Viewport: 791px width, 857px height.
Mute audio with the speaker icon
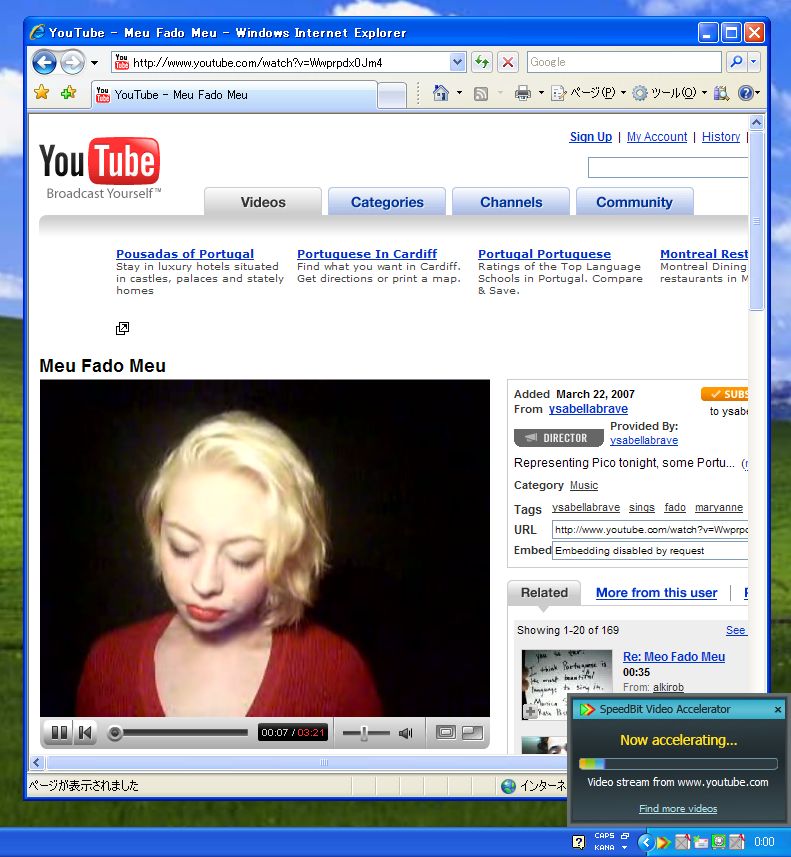click(406, 732)
